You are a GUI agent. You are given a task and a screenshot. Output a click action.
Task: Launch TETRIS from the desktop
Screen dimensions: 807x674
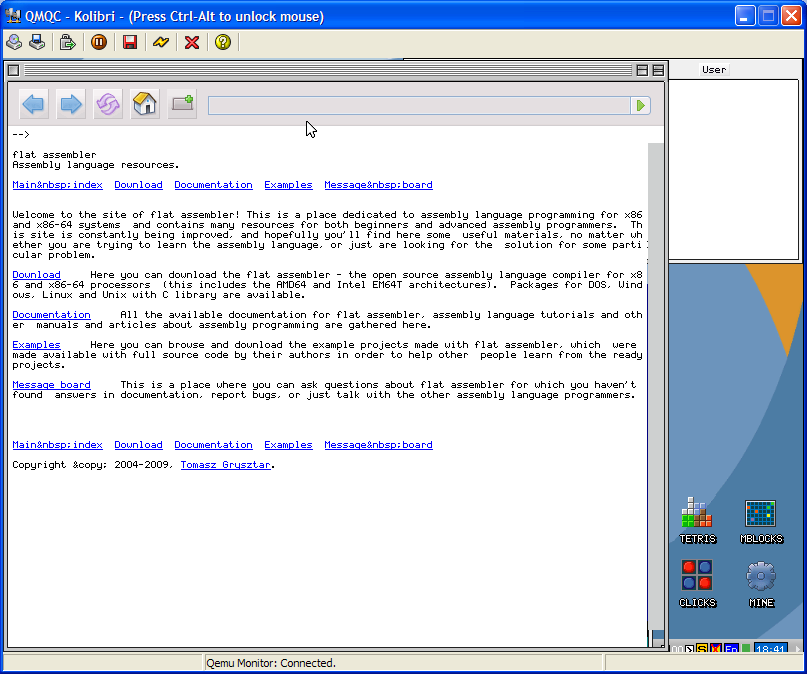pos(697,516)
